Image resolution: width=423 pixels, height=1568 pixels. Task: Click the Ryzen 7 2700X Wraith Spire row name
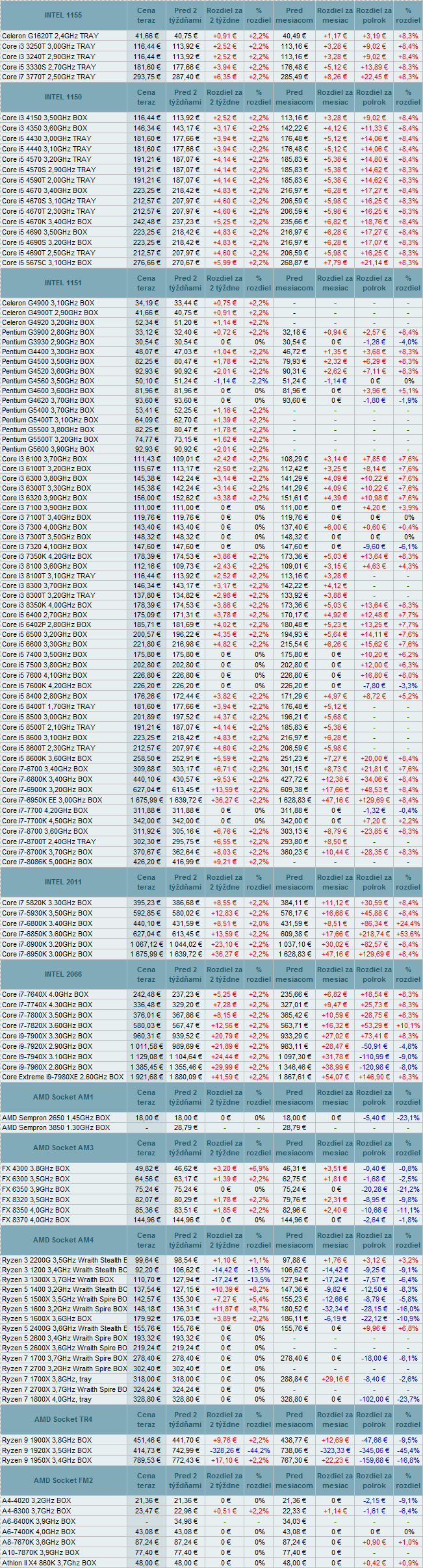pyautogui.click(x=64, y=1389)
